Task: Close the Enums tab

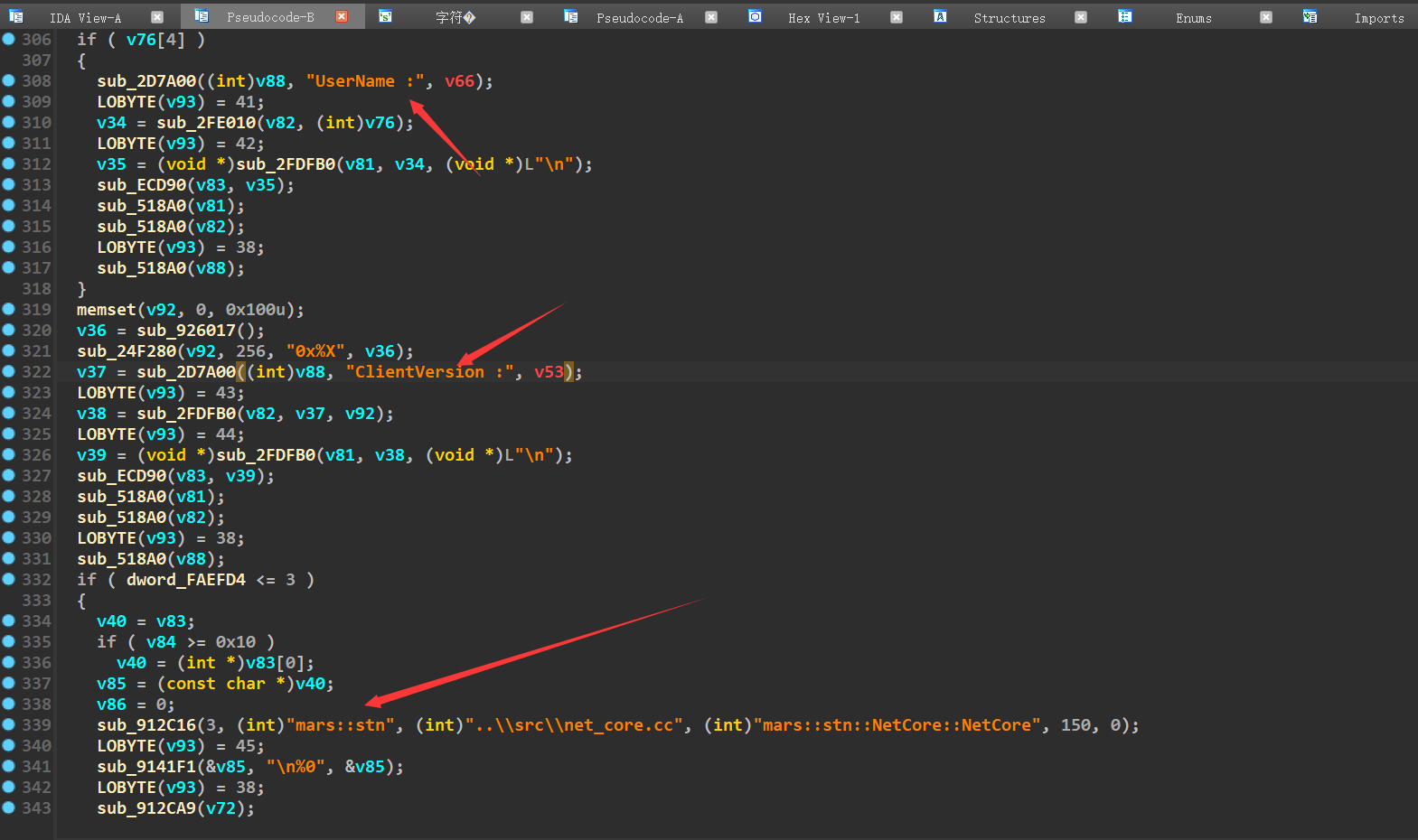Action: [1266, 17]
